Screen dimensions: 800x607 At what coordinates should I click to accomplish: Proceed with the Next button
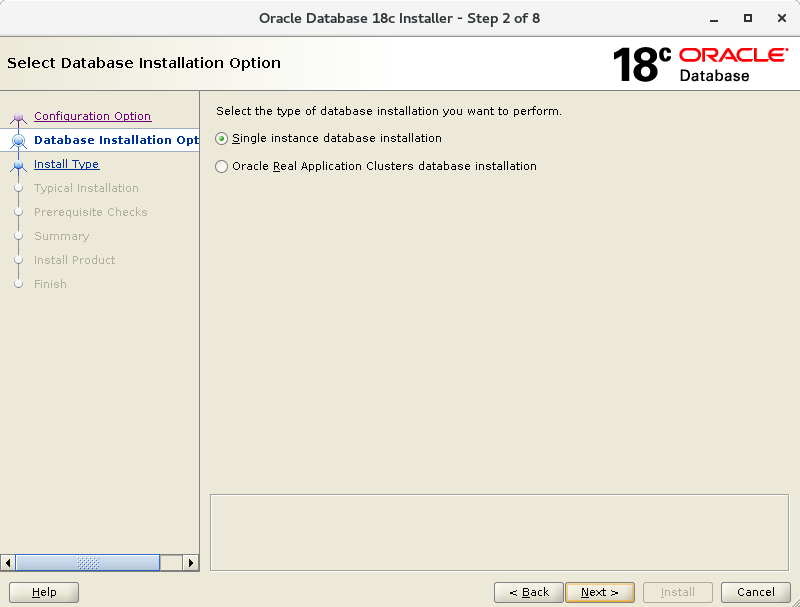tap(600, 592)
